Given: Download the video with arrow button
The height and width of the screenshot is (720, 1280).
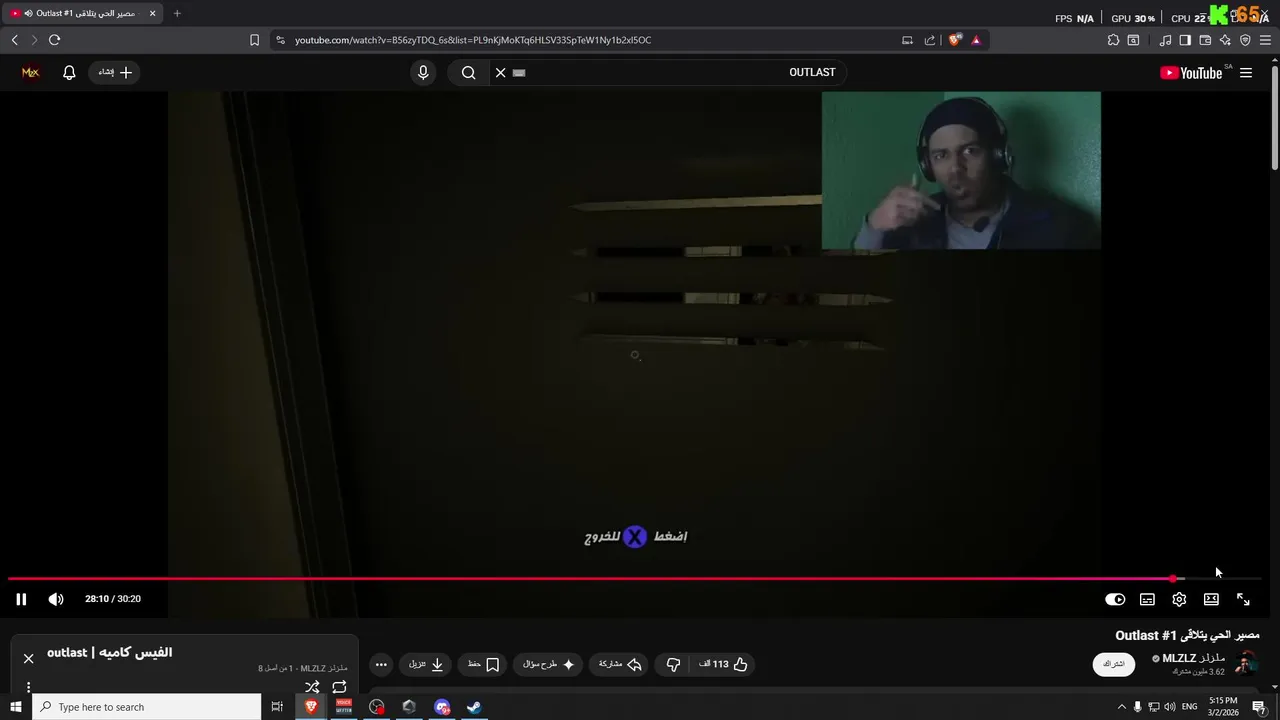Looking at the screenshot, I should pos(426,664).
